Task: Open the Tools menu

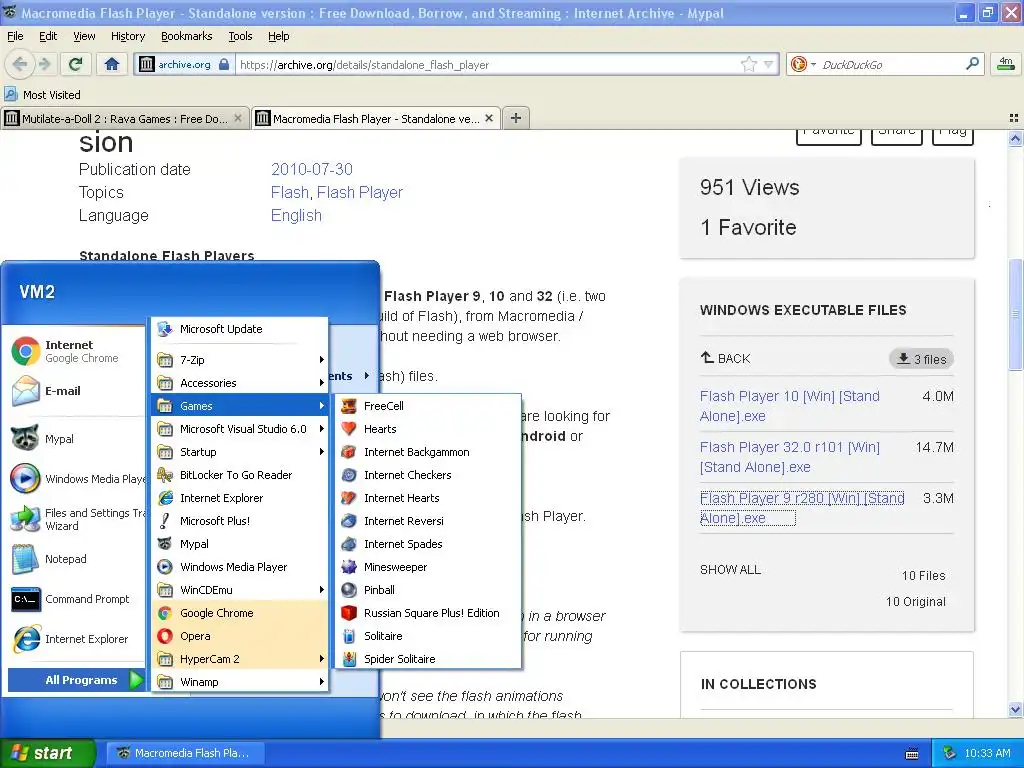Action: pyautogui.click(x=240, y=36)
